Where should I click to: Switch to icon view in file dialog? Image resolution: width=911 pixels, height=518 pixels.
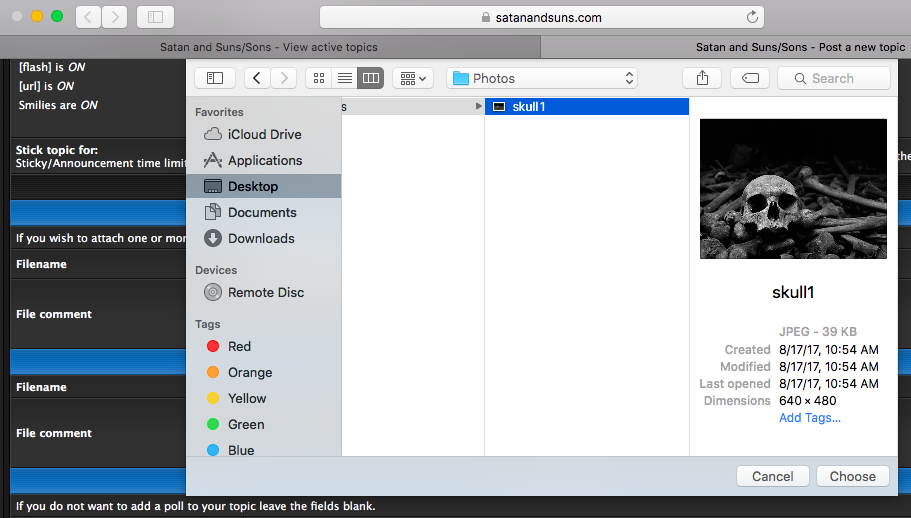point(319,78)
